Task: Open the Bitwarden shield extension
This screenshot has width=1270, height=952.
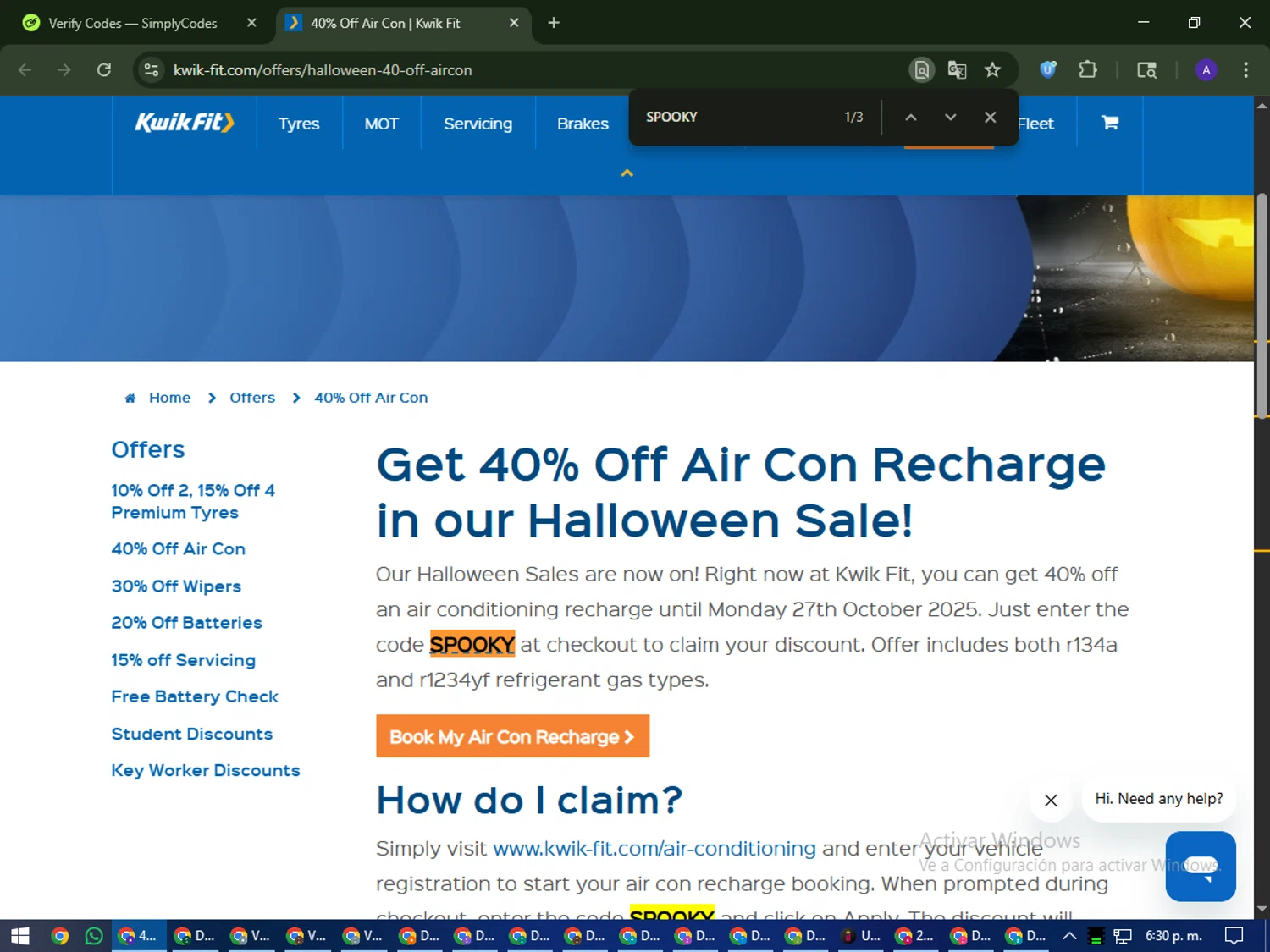Action: tap(1048, 70)
